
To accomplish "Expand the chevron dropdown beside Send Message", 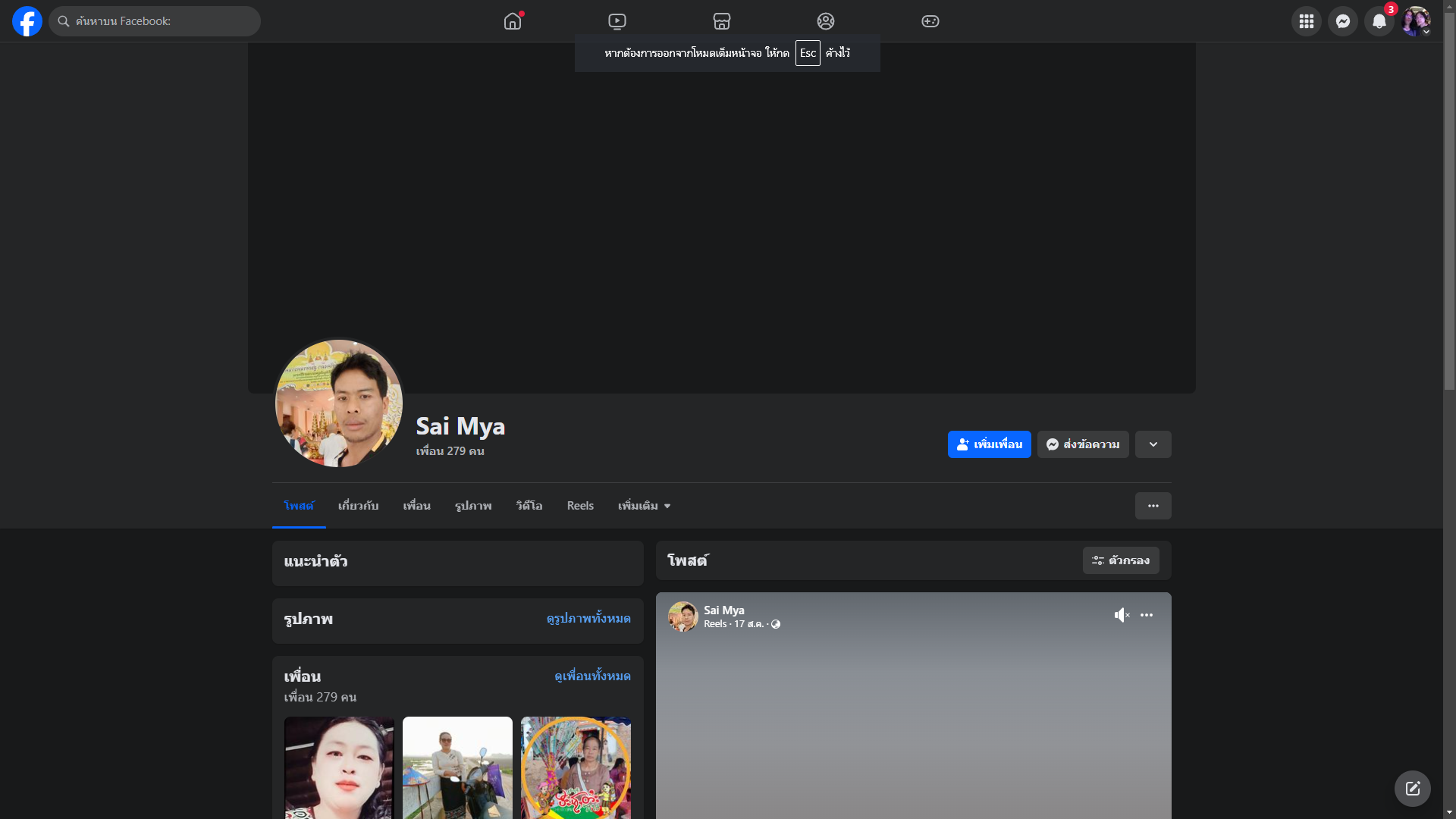I will 1153,444.
